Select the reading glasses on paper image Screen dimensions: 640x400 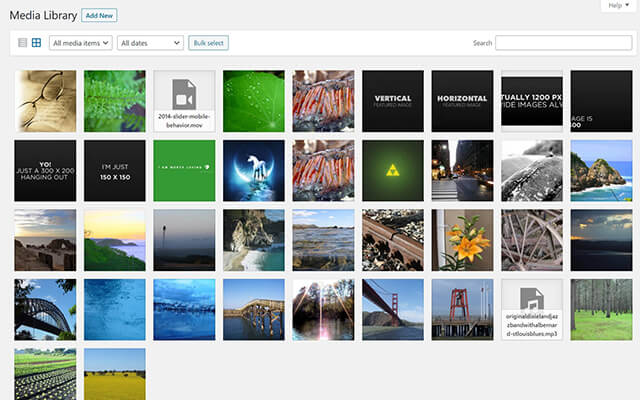(x=45, y=101)
